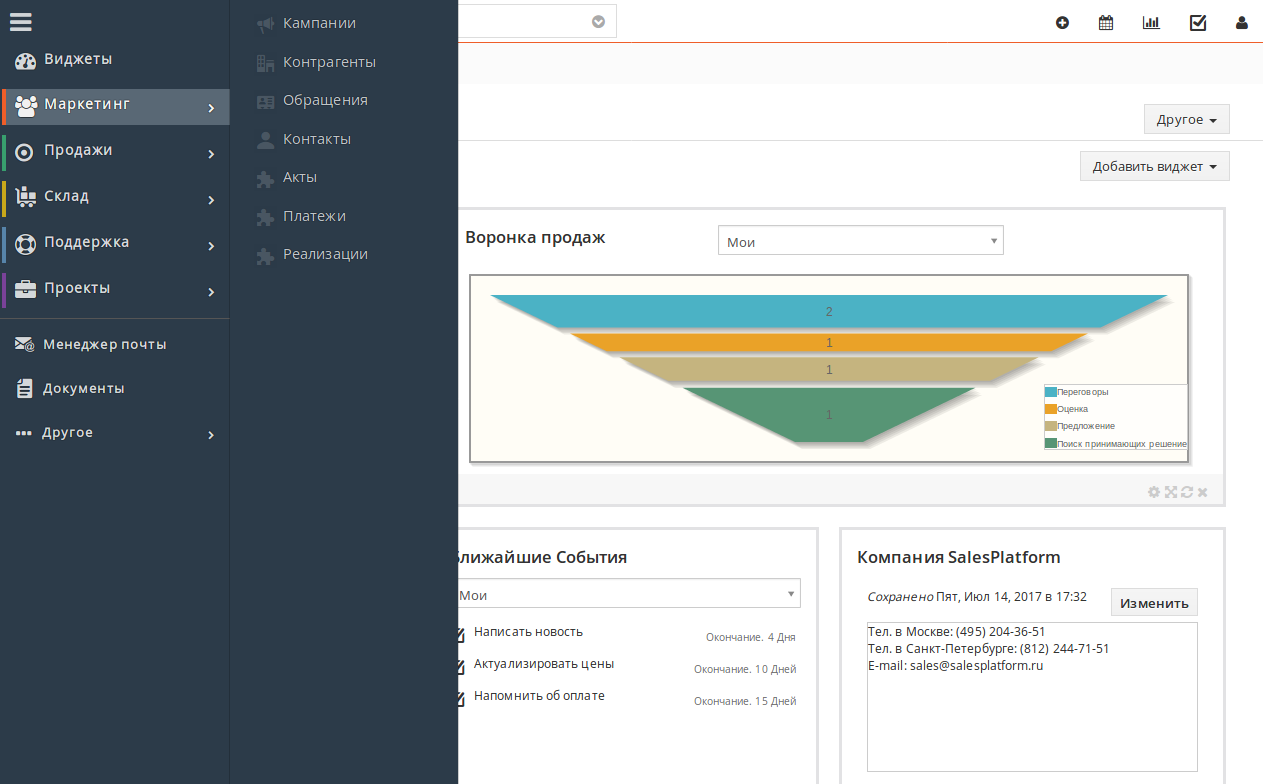Open the reports bar chart icon
Screen dimensions: 1263x784
(1151, 22)
